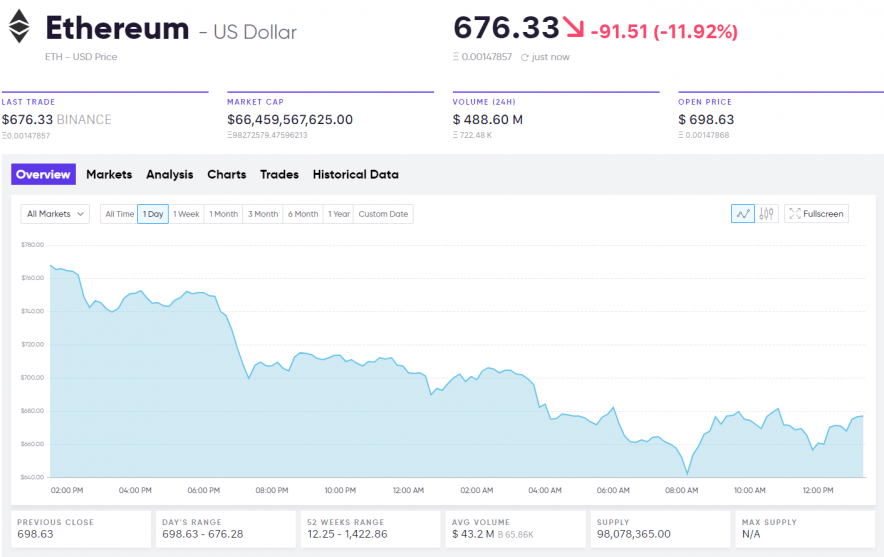Switch to the Markets tab
884x557 pixels.
tap(109, 175)
